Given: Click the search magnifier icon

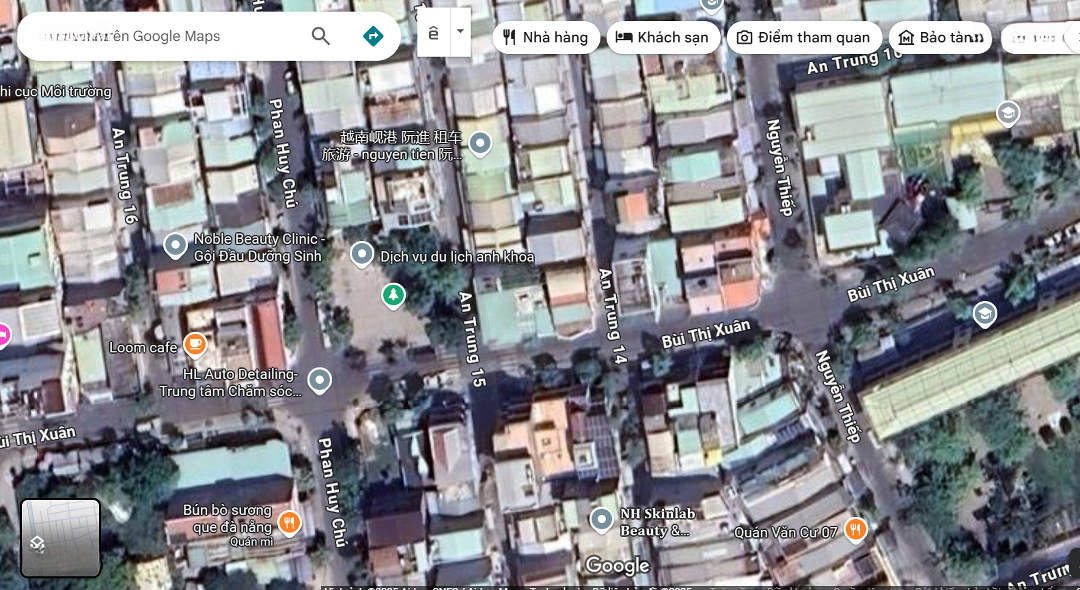Looking at the screenshot, I should tap(320, 37).
